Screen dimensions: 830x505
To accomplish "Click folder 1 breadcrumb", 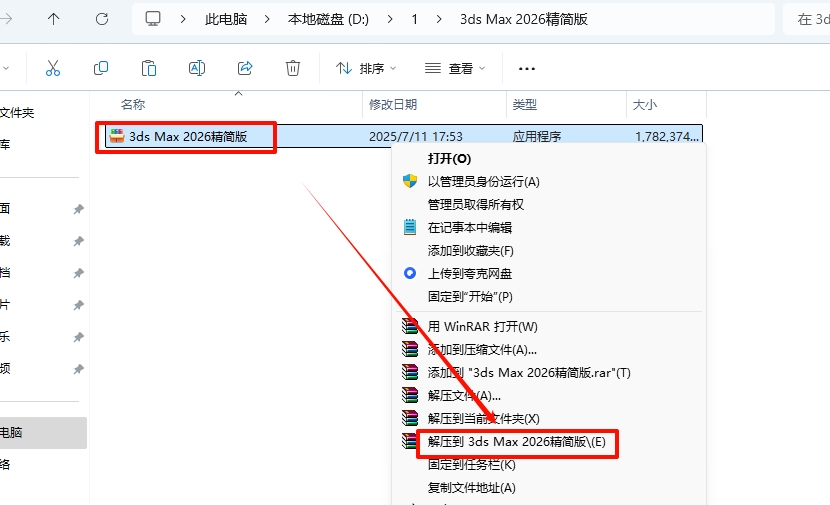I will coord(414,20).
